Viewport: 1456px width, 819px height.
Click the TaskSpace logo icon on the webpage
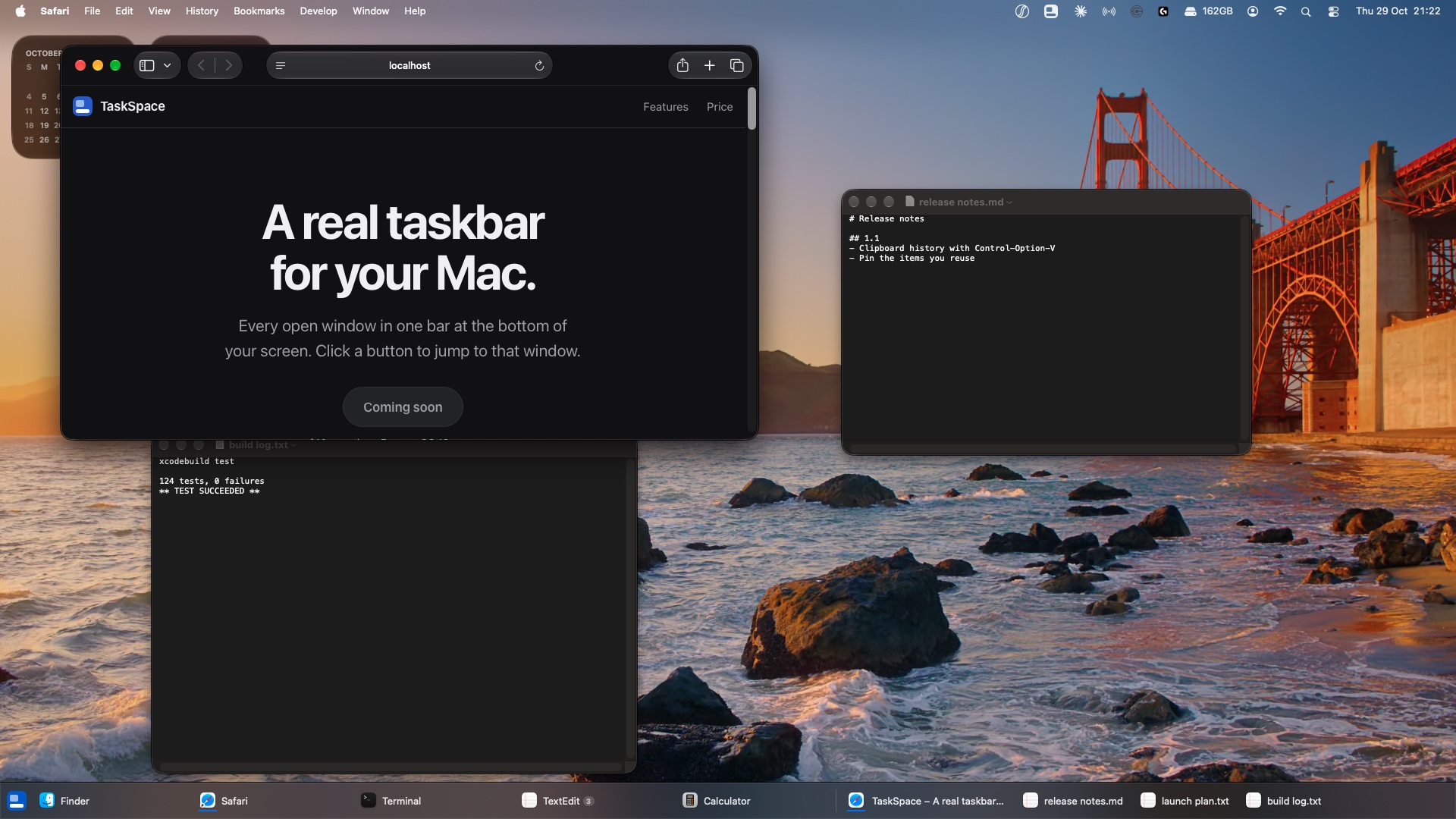click(83, 106)
